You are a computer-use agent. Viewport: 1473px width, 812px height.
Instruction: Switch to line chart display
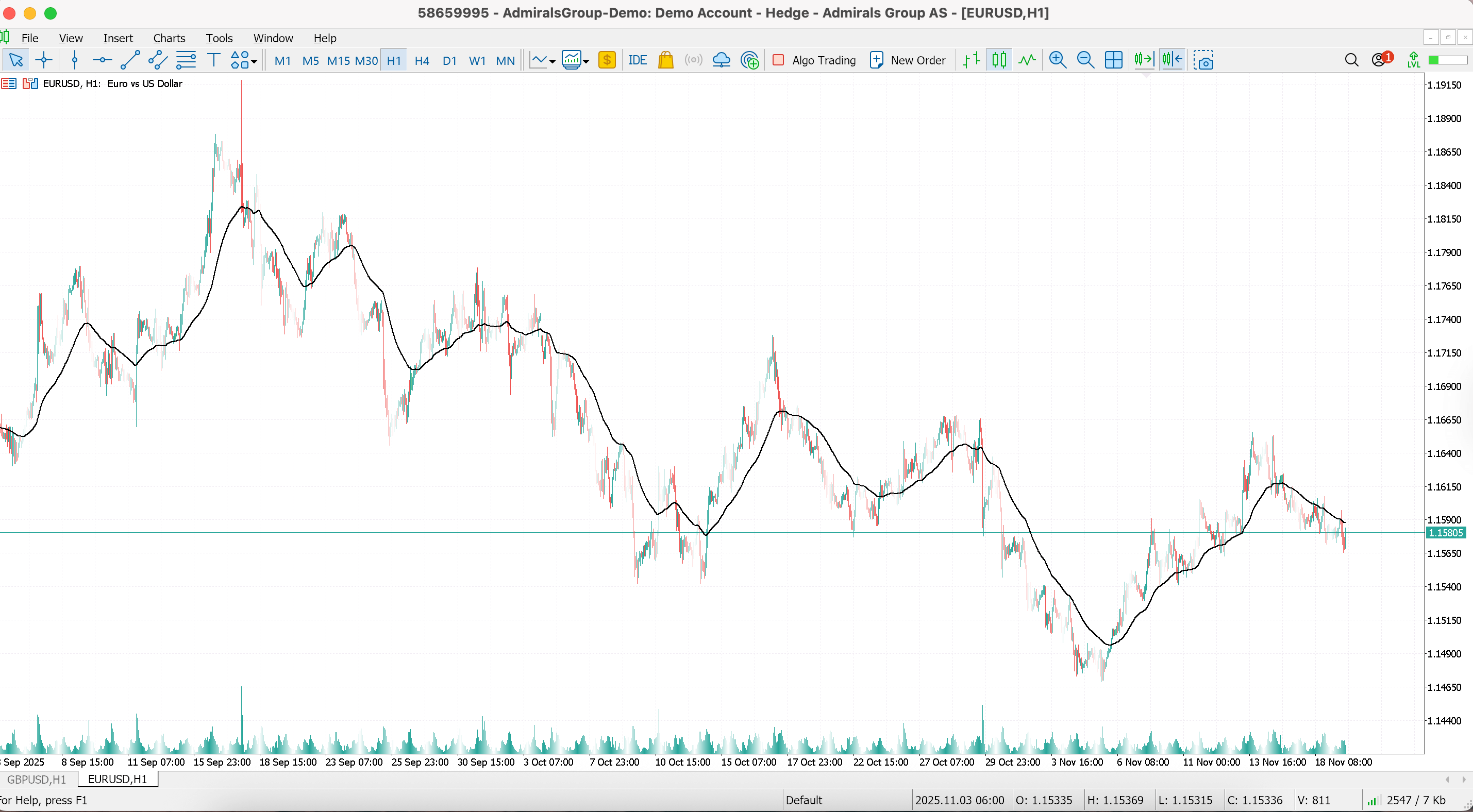tap(1028, 60)
